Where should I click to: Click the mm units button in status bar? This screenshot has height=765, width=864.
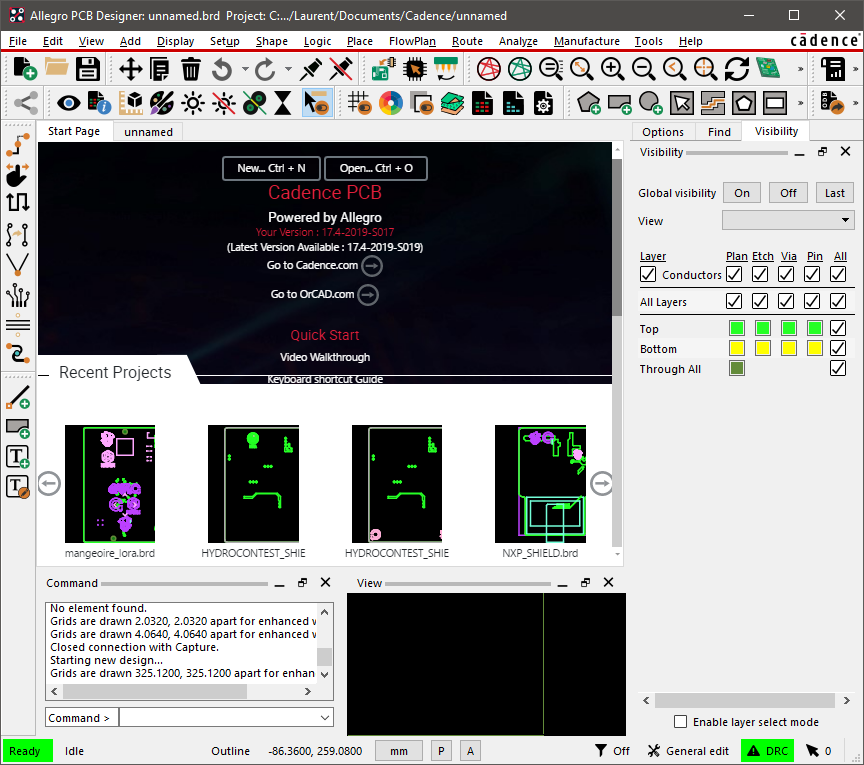399,751
